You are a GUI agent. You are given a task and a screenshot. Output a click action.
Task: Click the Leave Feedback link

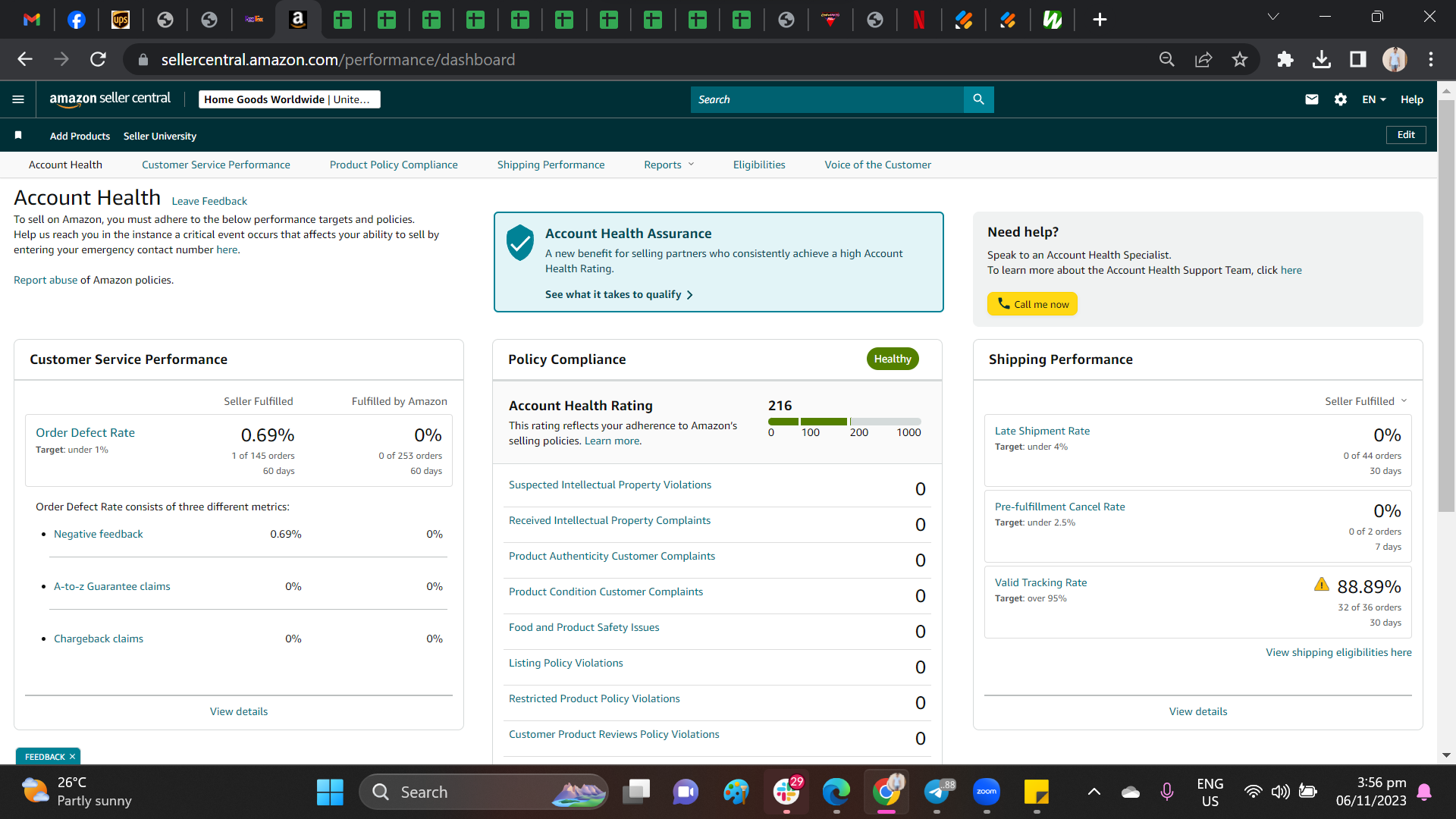pyautogui.click(x=209, y=201)
